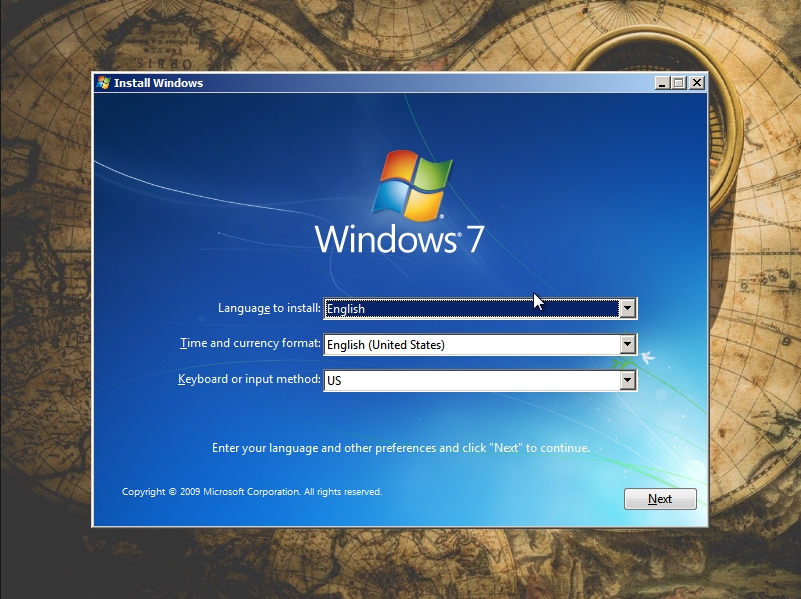This screenshot has width=801, height=599.
Task: Click the Microsoft copyright notice text
Action: pyautogui.click(x=252, y=492)
